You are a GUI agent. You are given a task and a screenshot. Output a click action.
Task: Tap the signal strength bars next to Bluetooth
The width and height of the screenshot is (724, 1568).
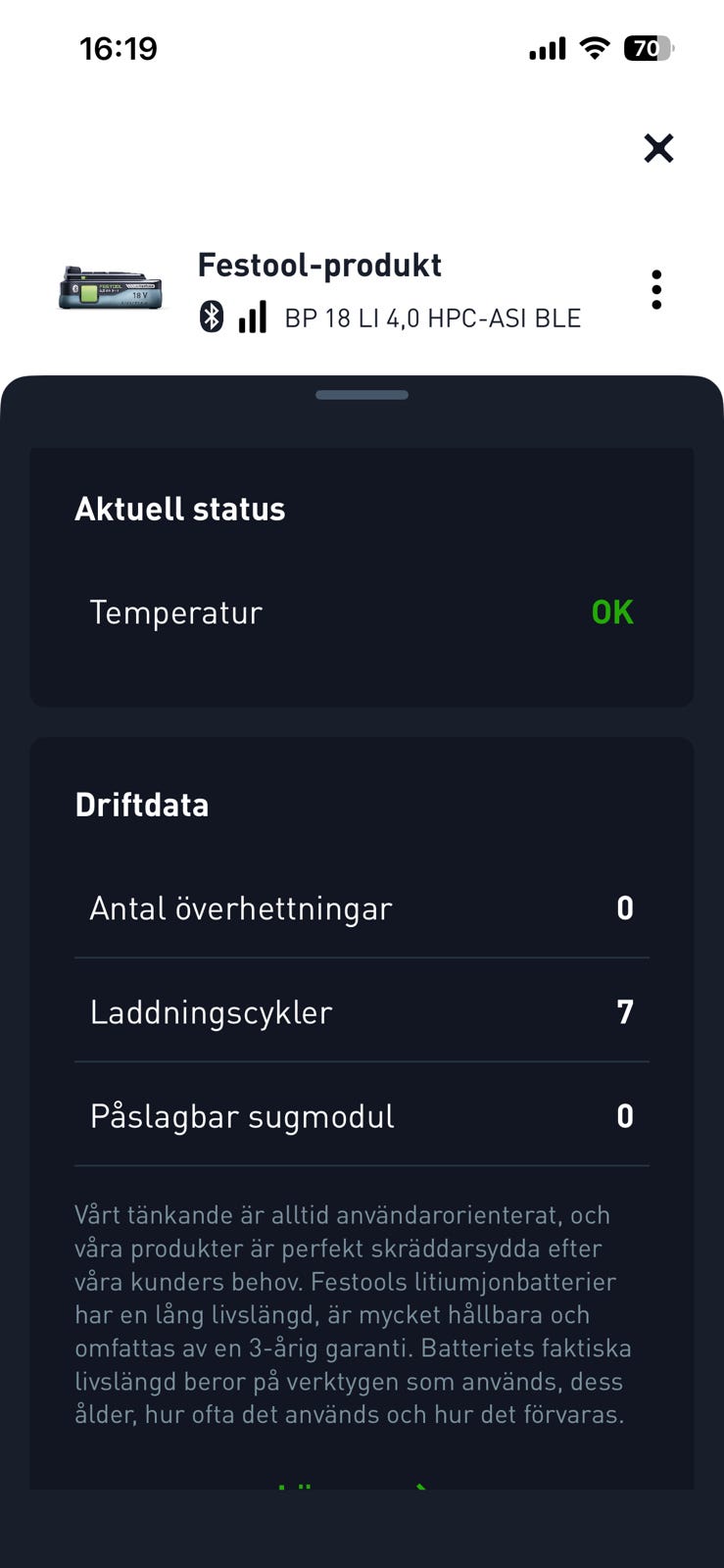click(x=253, y=317)
